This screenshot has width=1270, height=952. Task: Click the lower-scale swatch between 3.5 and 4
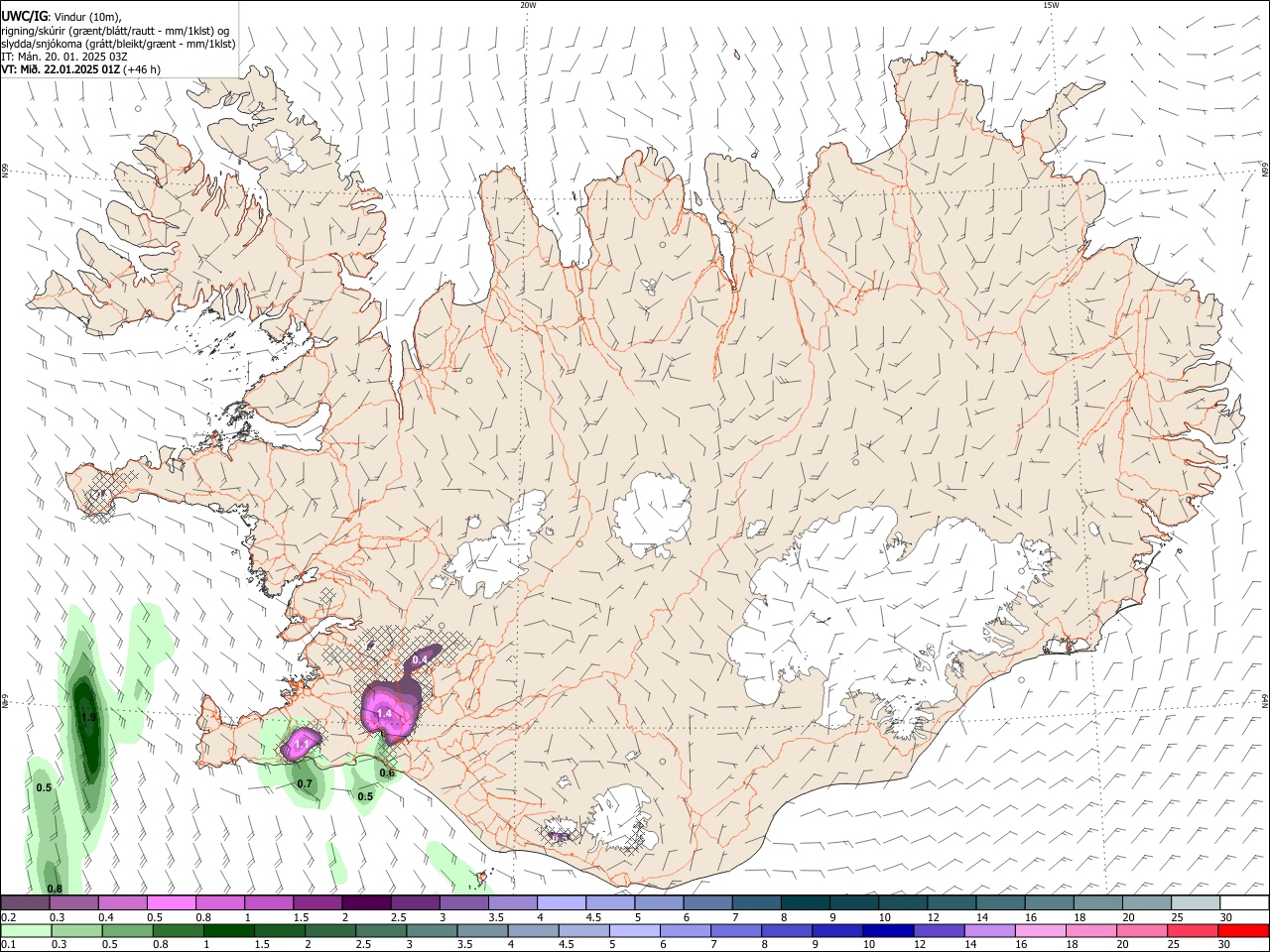point(482,930)
